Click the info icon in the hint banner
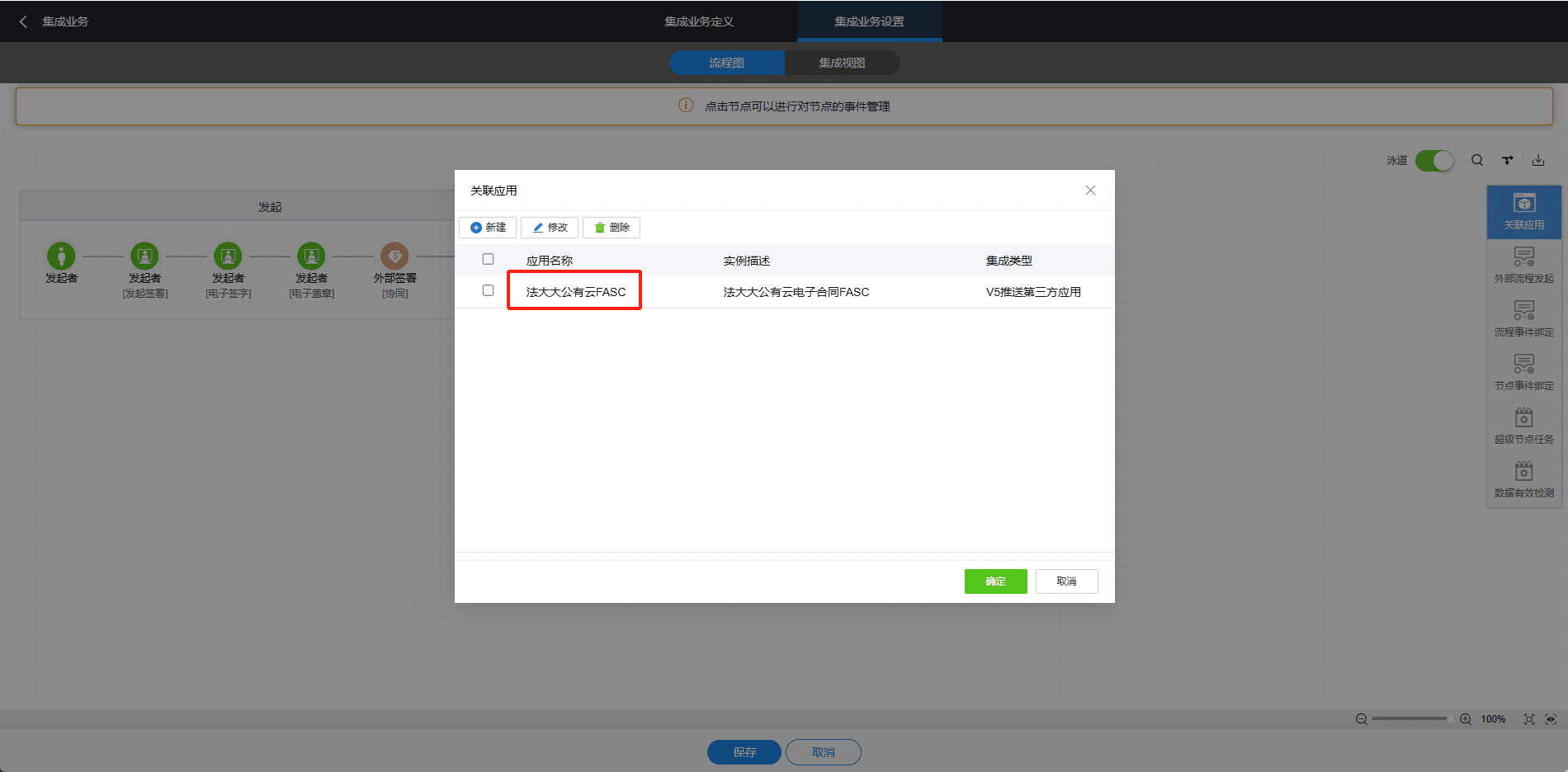 [686, 106]
